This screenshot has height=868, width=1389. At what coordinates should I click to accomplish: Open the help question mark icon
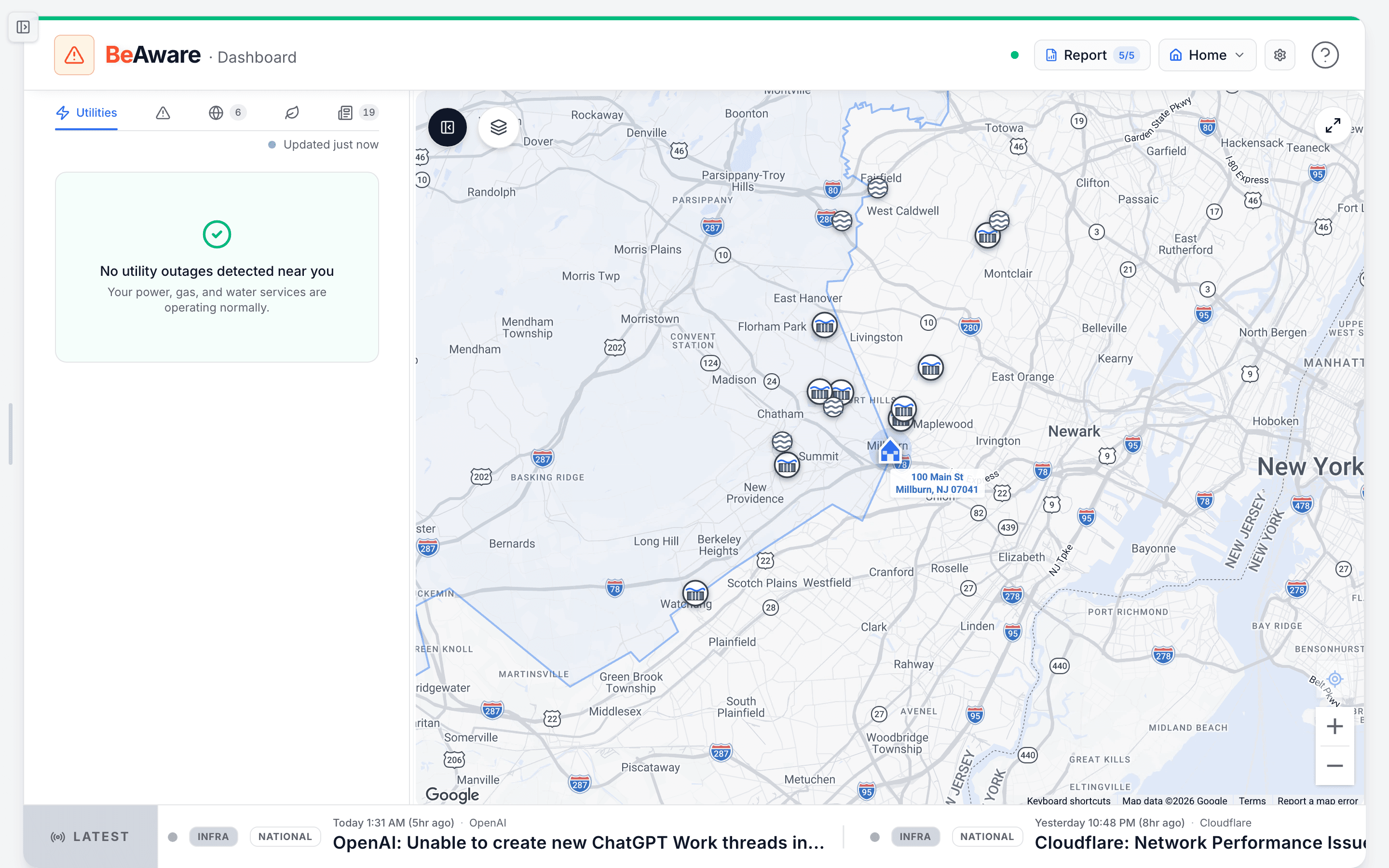tap(1325, 55)
